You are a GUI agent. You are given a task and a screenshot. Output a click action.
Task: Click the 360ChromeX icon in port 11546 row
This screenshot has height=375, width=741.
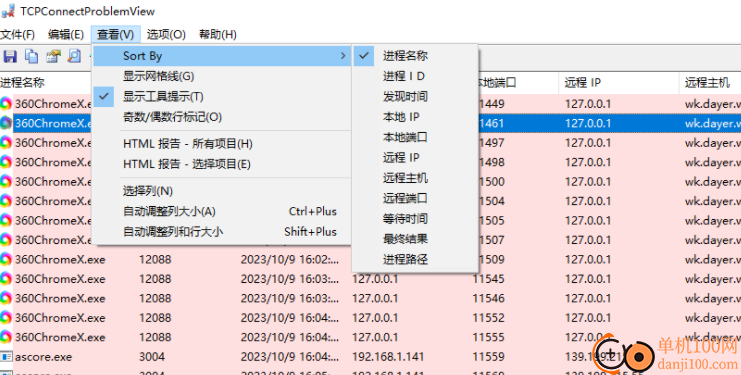6,298
